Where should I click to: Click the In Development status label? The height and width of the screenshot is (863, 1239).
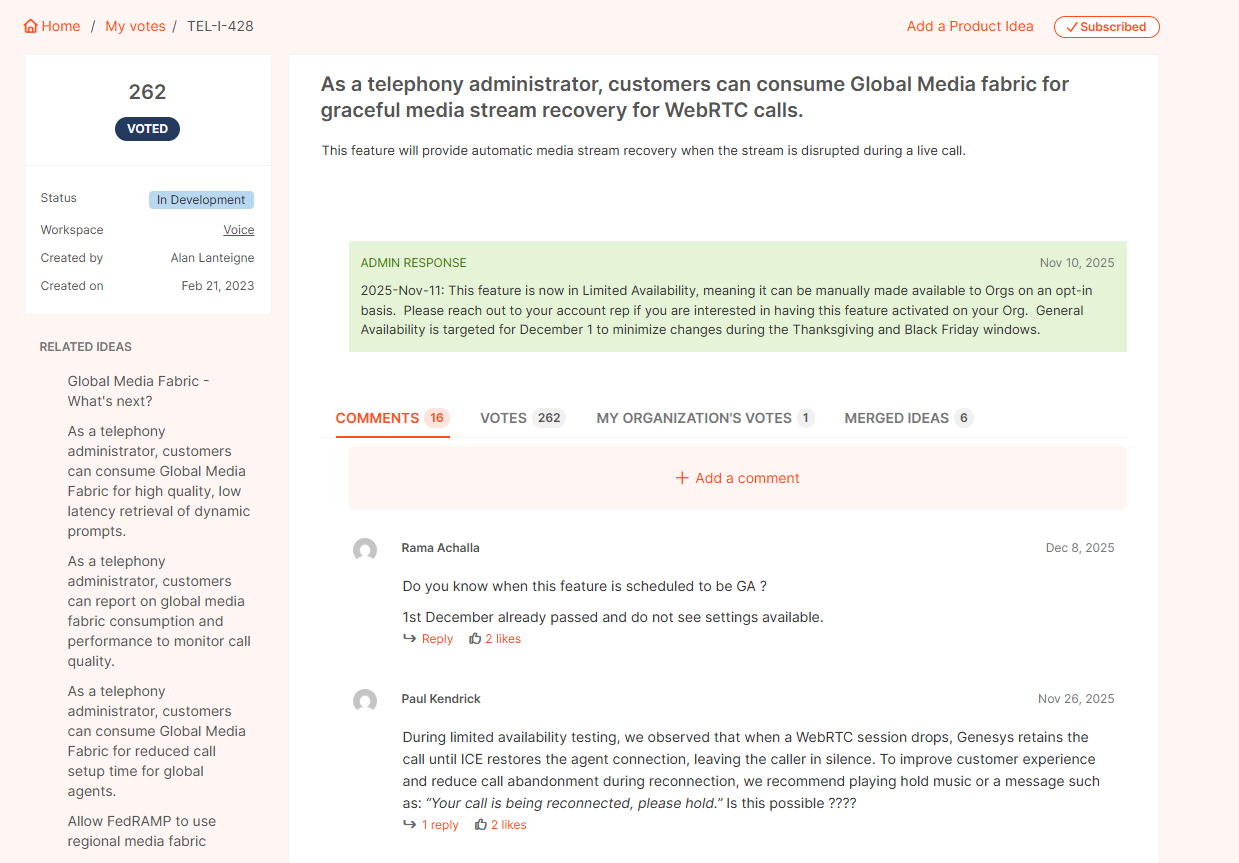pyautogui.click(x=201, y=200)
